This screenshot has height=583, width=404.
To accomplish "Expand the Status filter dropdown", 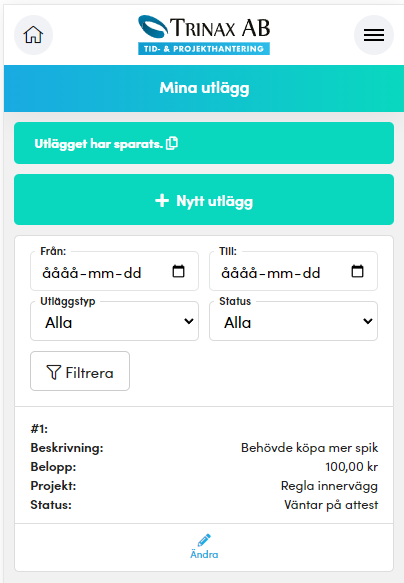I will click(294, 321).
